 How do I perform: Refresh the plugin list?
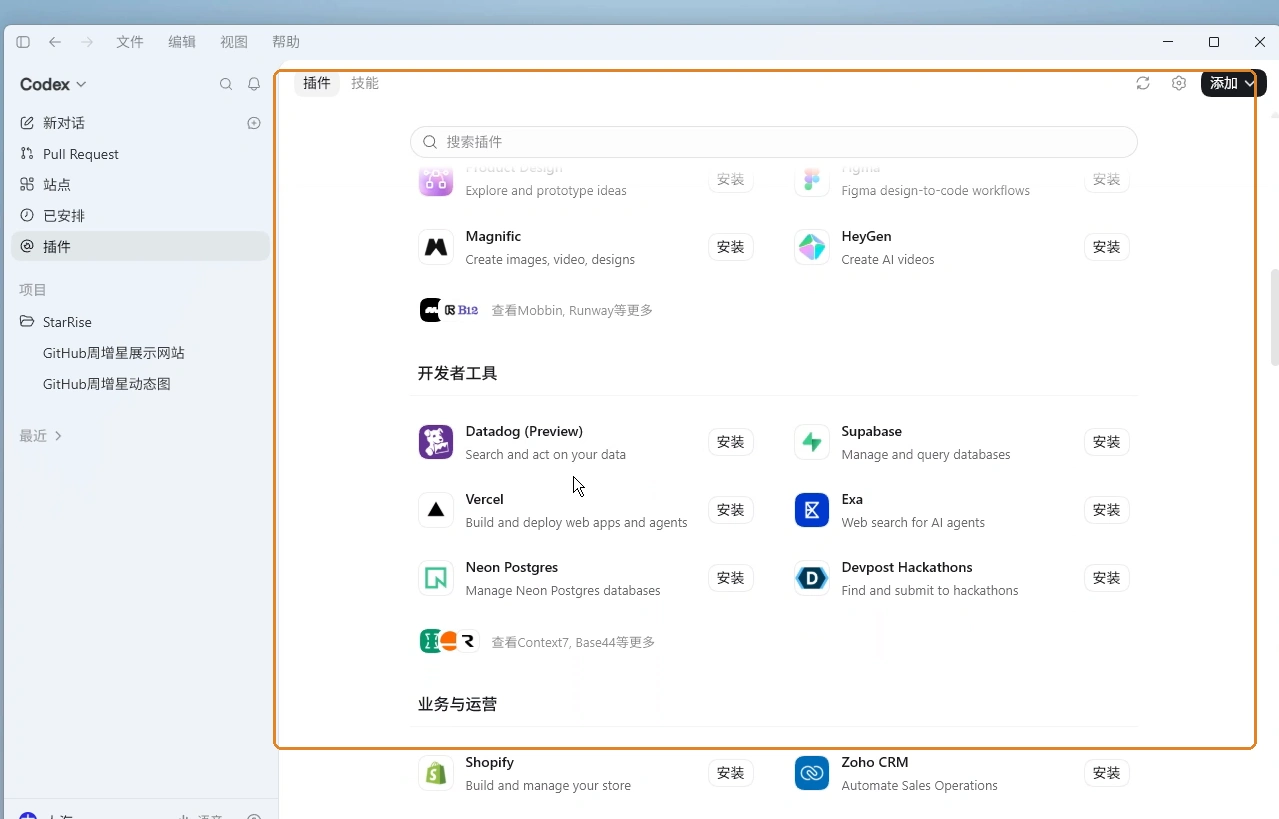pyautogui.click(x=1143, y=83)
